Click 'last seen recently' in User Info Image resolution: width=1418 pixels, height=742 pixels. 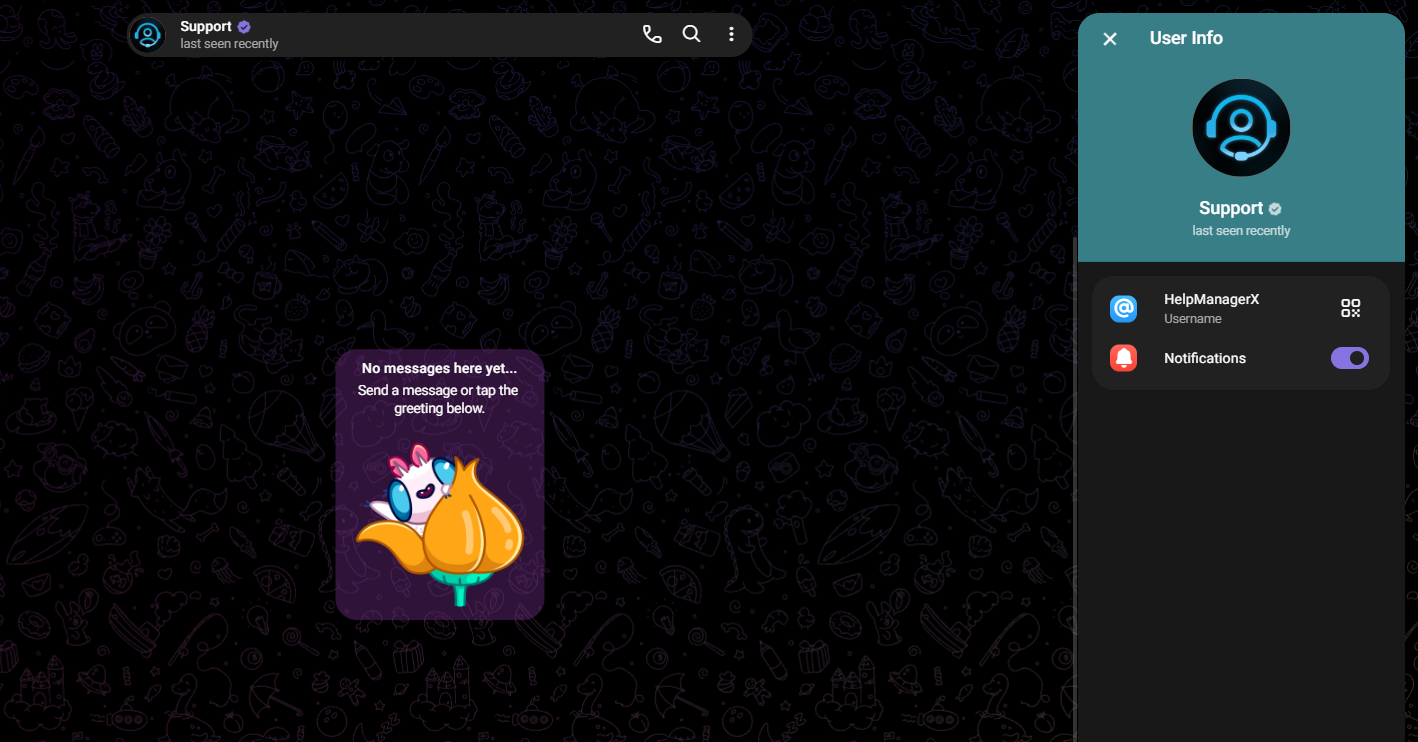pyautogui.click(x=1241, y=231)
